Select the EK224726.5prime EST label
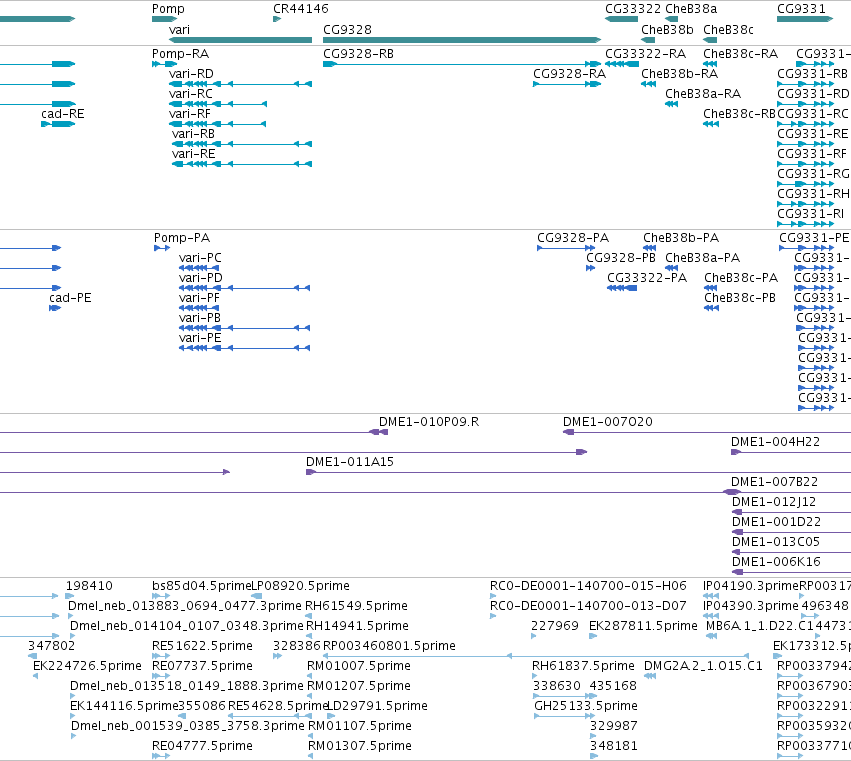Image resolution: width=851 pixels, height=761 pixels. pyautogui.click(x=87, y=666)
